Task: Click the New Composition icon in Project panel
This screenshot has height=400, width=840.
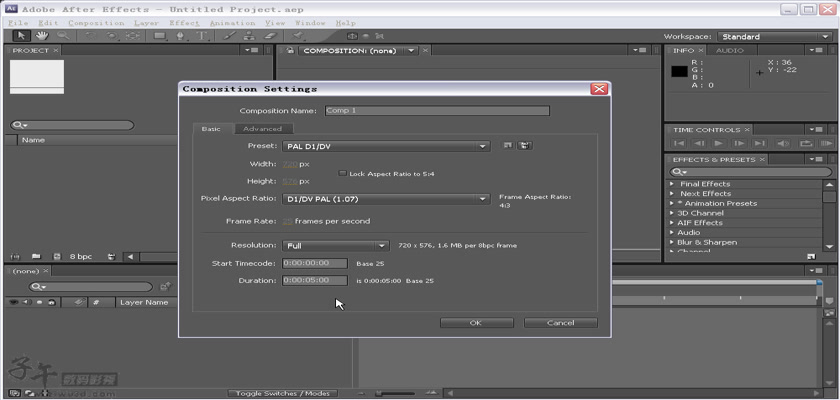Action: pyautogui.click(x=57, y=256)
